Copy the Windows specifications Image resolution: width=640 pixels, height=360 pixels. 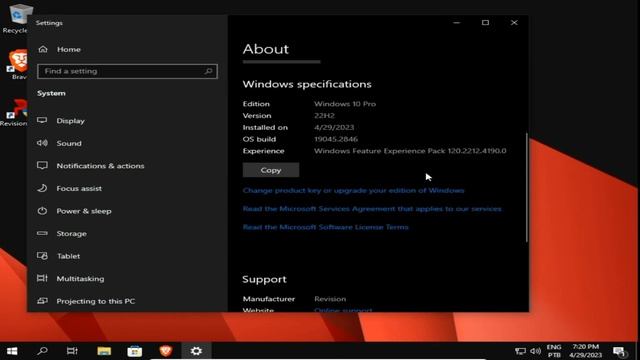pos(271,170)
